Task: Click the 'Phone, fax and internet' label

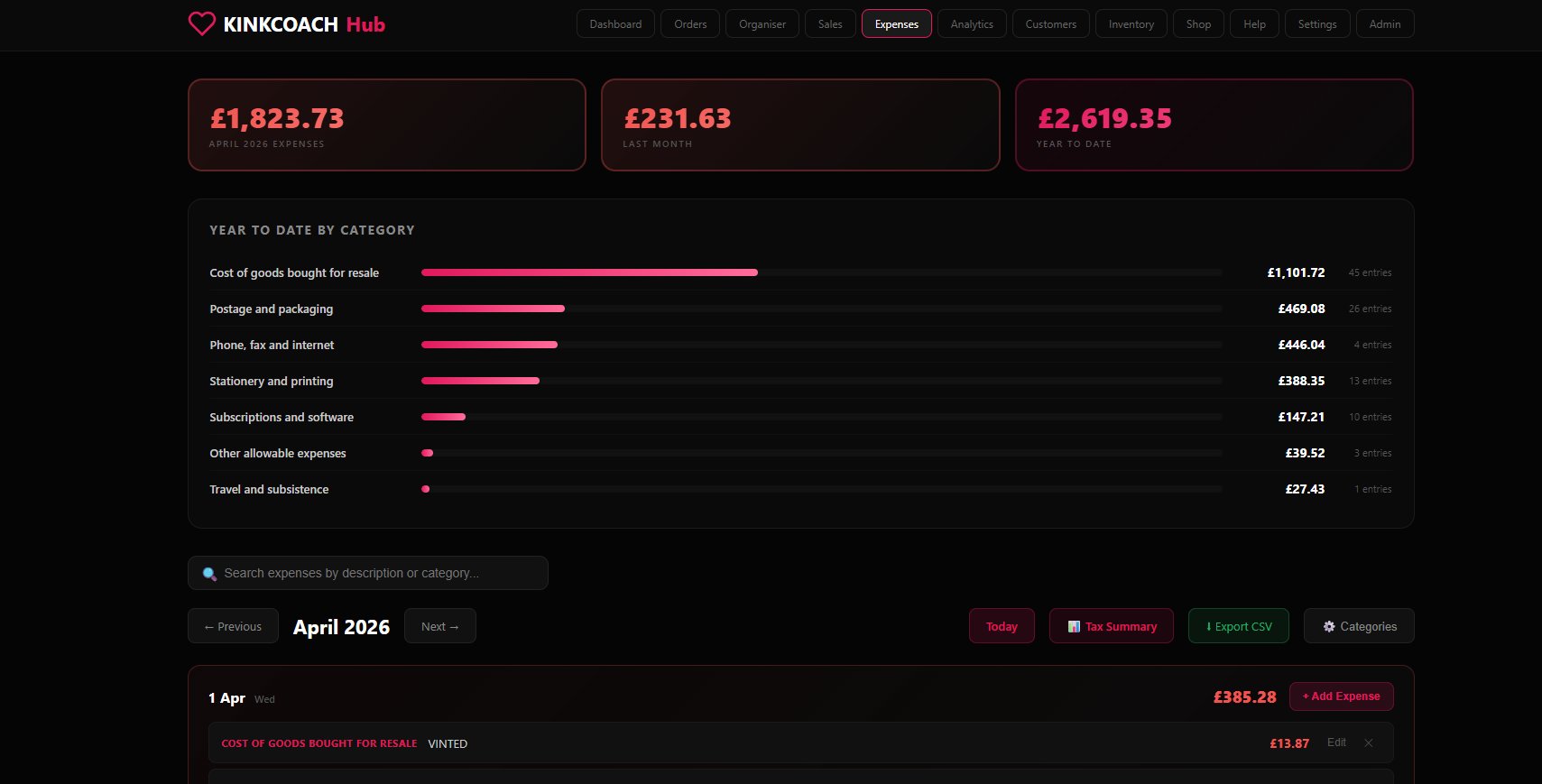Action: [x=272, y=345]
